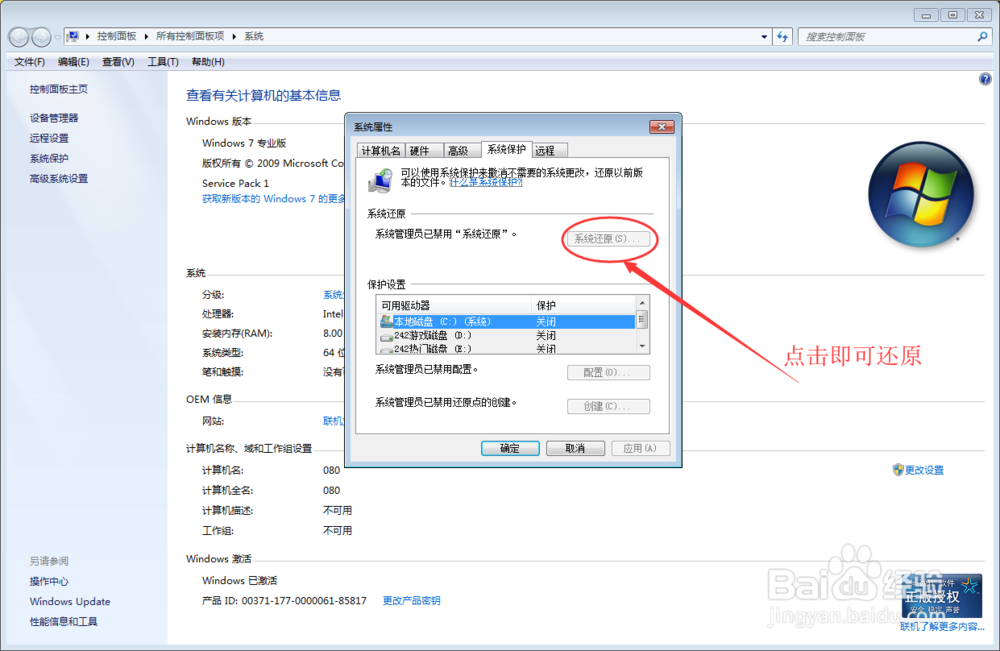Click the 取消 button in the dialog
1000x651 pixels.
coord(575,448)
